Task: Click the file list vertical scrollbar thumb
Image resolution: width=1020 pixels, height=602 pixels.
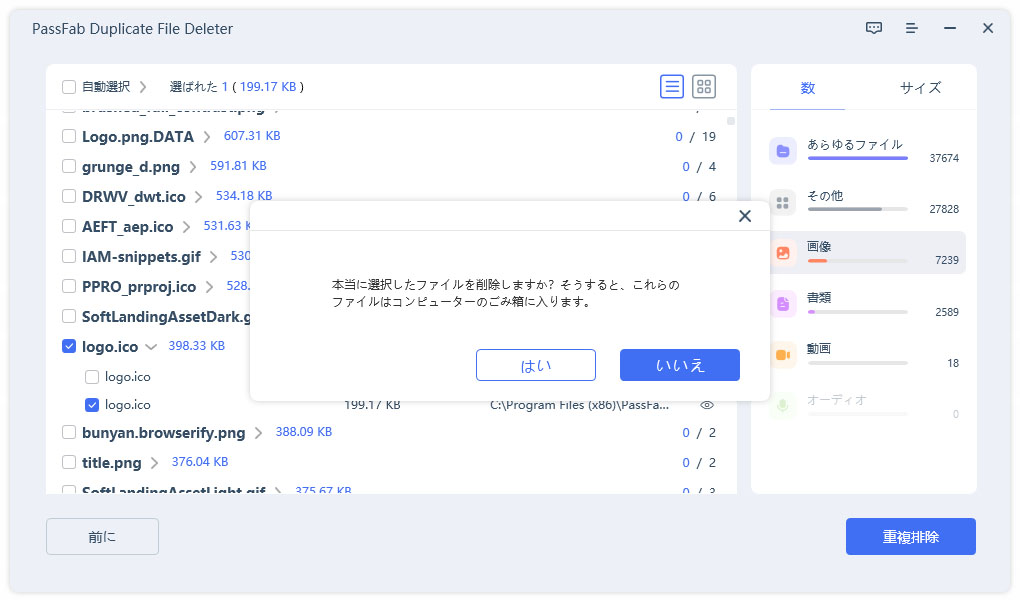Action: tap(731, 121)
